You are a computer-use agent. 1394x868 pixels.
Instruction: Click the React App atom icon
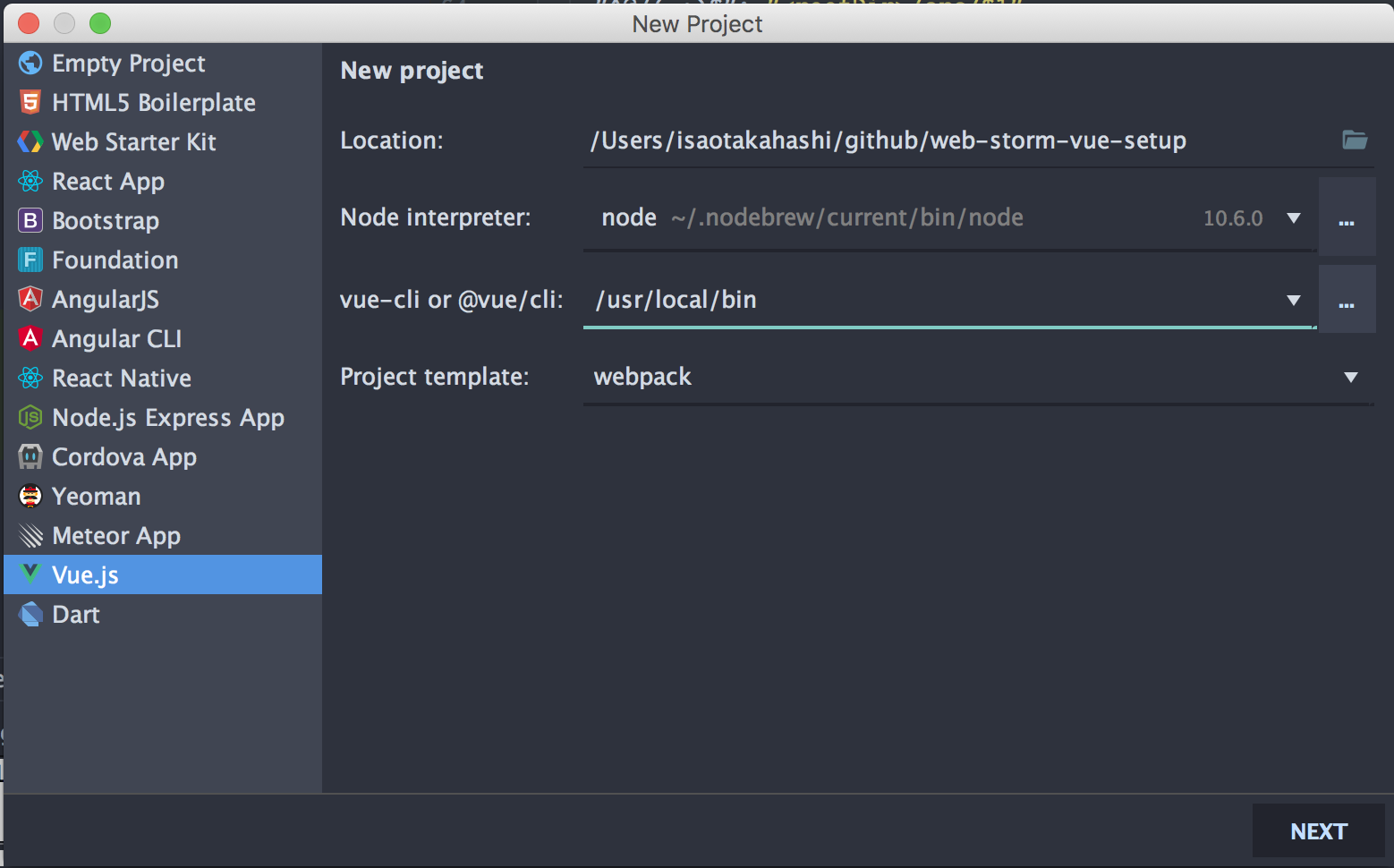pos(30,182)
